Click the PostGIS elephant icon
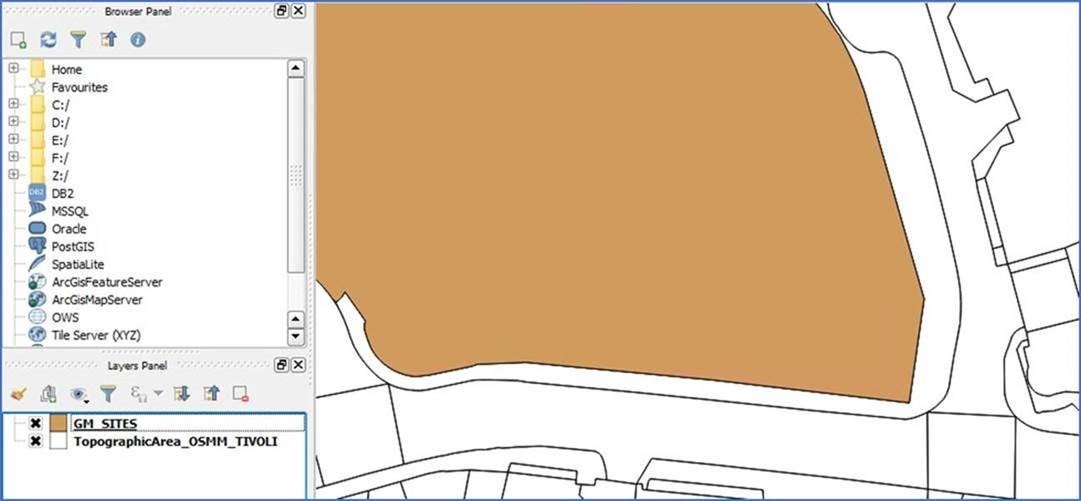 (37, 246)
